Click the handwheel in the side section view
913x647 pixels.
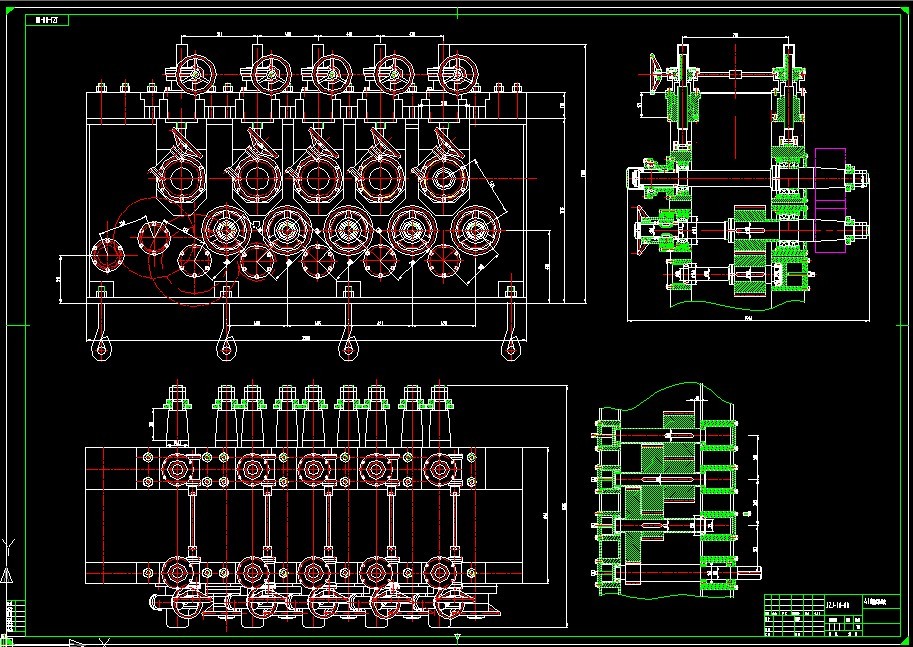(x=655, y=70)
